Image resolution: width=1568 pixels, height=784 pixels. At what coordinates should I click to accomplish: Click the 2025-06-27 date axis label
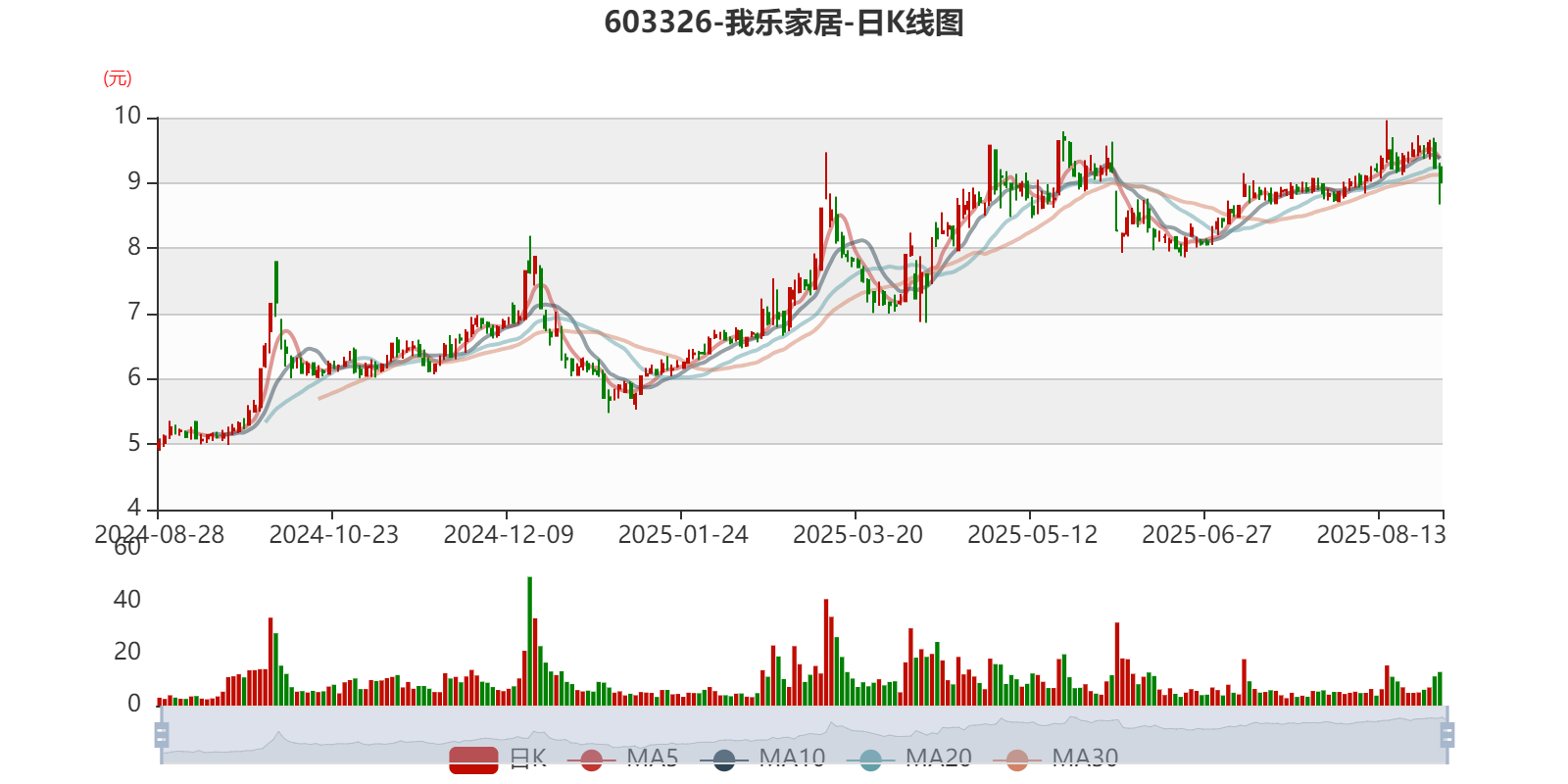click(x=1206, y=535)
